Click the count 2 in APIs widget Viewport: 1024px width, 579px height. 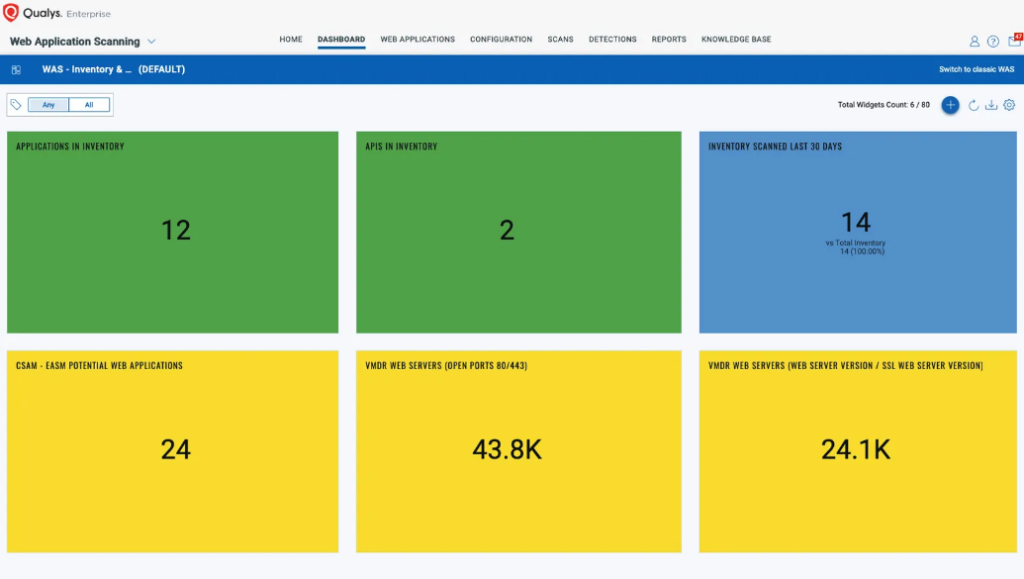(507, 230)
